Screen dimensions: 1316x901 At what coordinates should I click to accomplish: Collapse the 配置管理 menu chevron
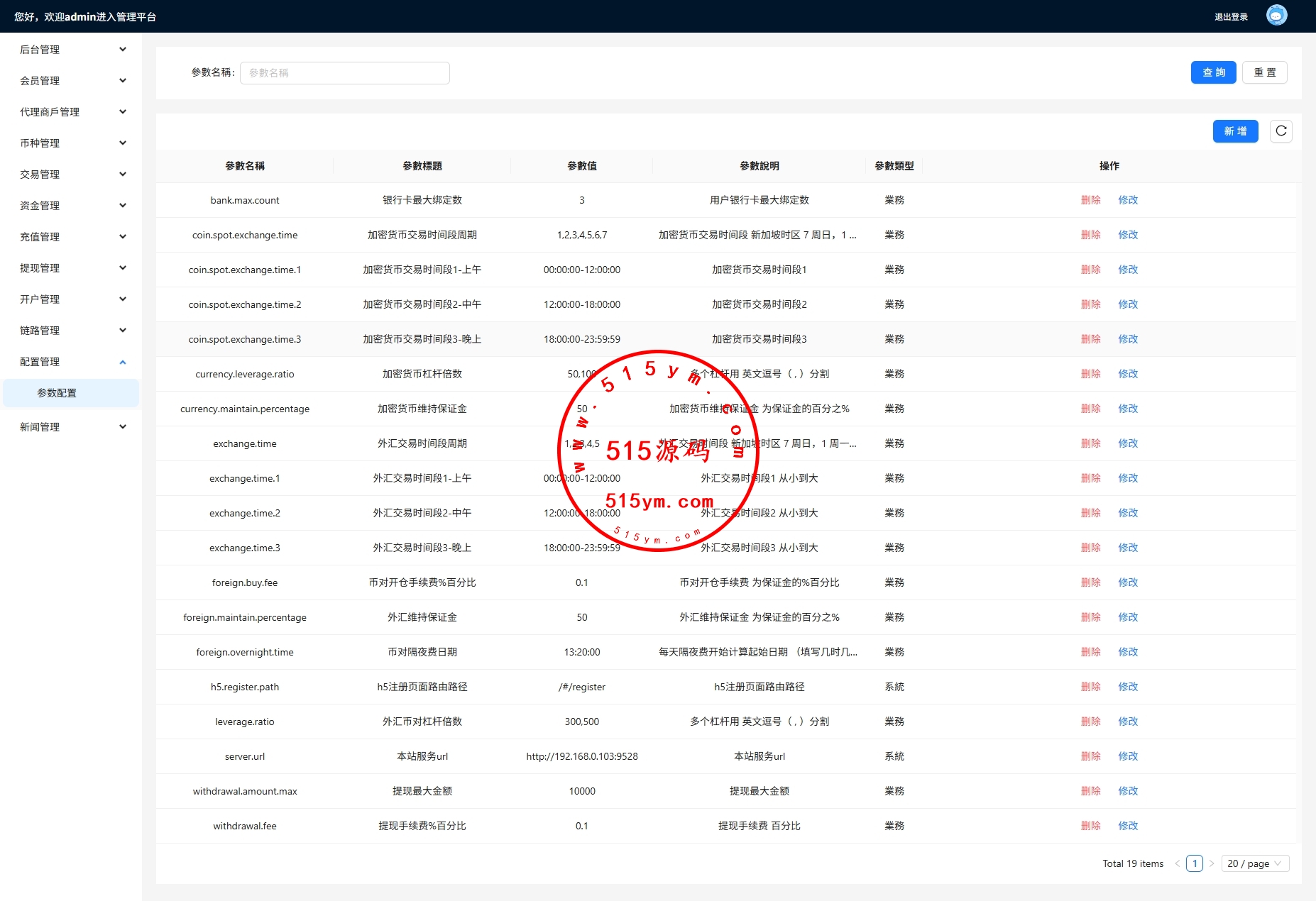coord(123,362)
